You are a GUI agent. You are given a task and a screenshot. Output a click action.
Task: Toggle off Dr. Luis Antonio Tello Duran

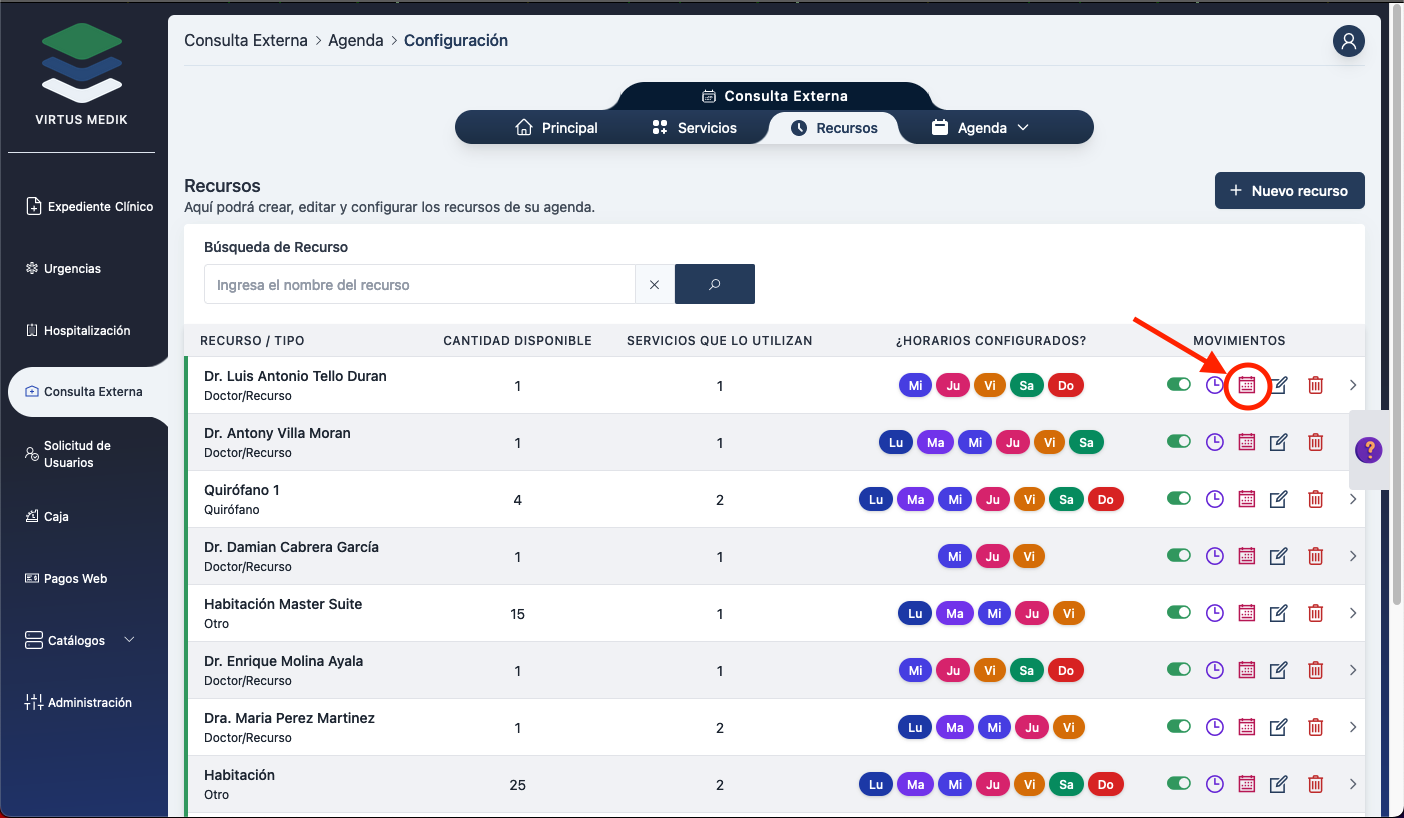click(x=1179, y=385)
